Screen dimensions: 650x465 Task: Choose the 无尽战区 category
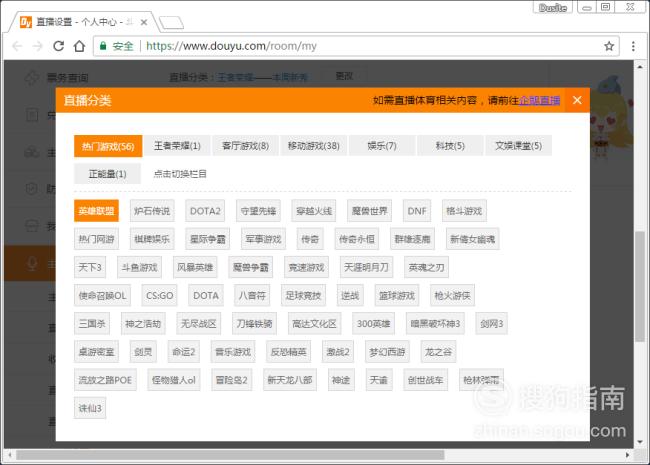[x=199, y=323]
